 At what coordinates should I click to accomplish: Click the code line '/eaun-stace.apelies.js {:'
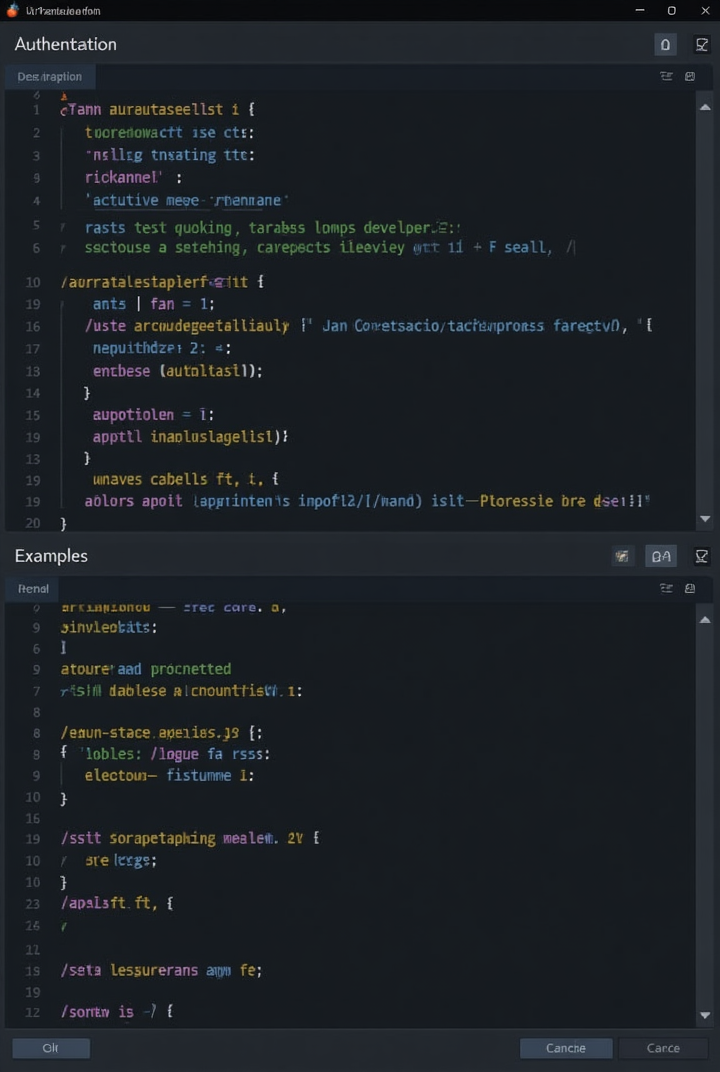[162, 734]
